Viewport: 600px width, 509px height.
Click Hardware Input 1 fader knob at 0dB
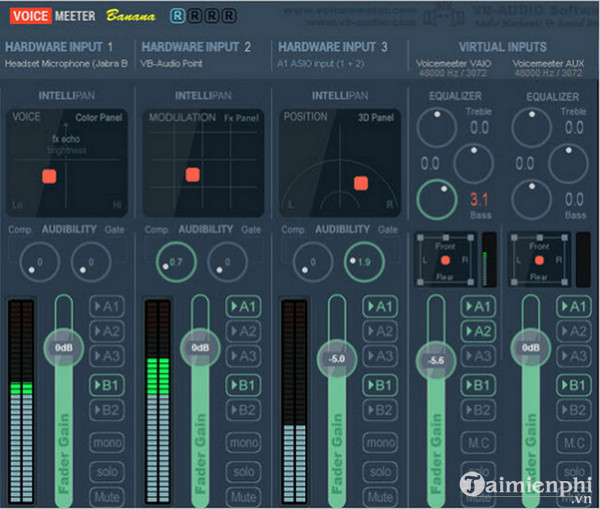pyautogui.click(x=64, y=347)
